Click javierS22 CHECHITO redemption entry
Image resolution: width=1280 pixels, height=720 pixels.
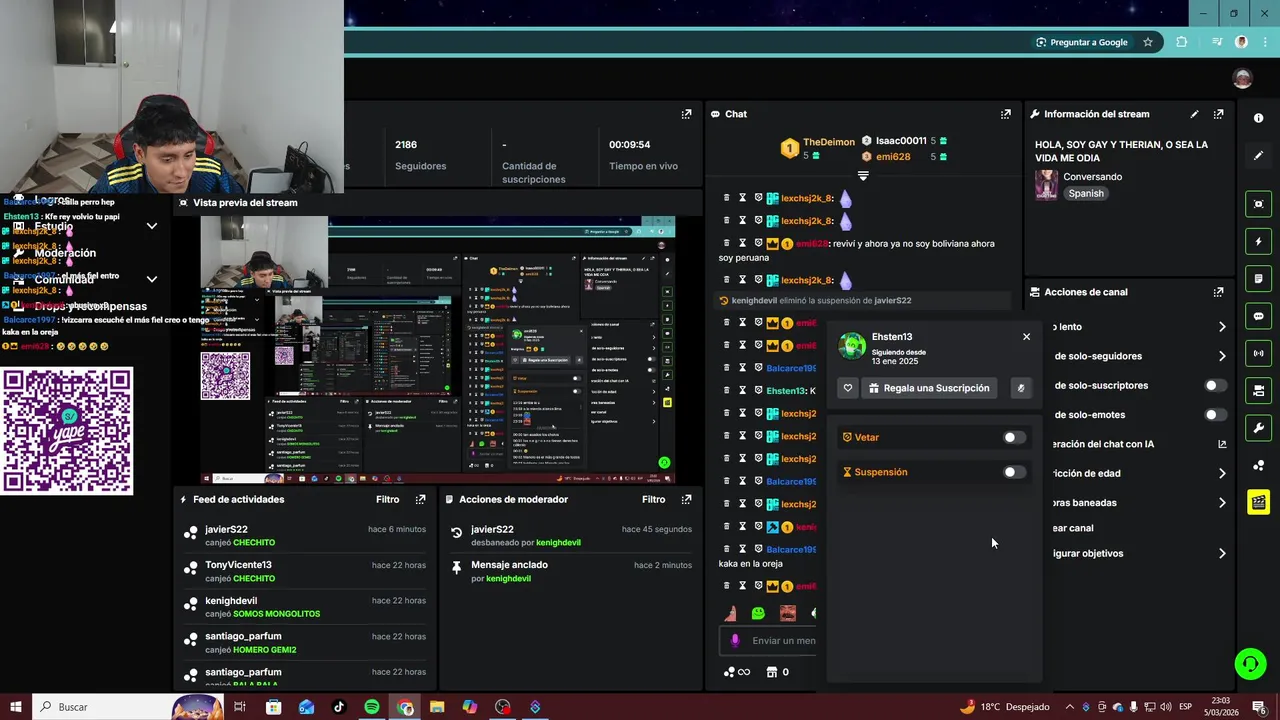coord(306,536)
